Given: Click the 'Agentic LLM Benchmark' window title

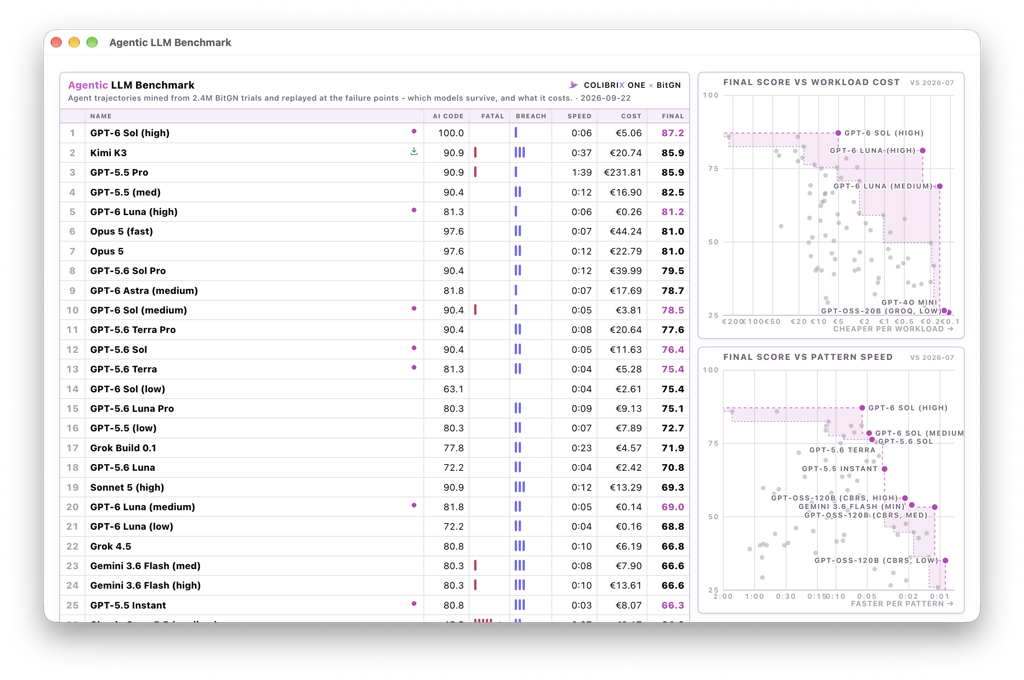Looking at the screenshot, I should tap(170, 42).
